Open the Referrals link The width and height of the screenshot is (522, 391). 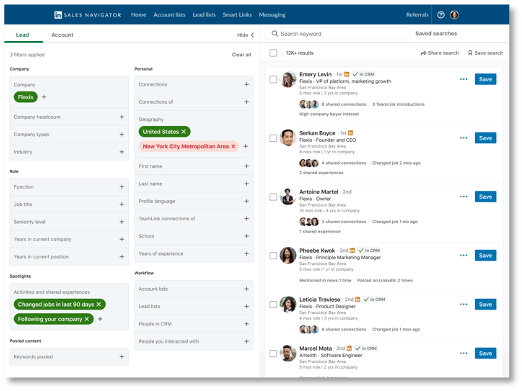point(417,15)
